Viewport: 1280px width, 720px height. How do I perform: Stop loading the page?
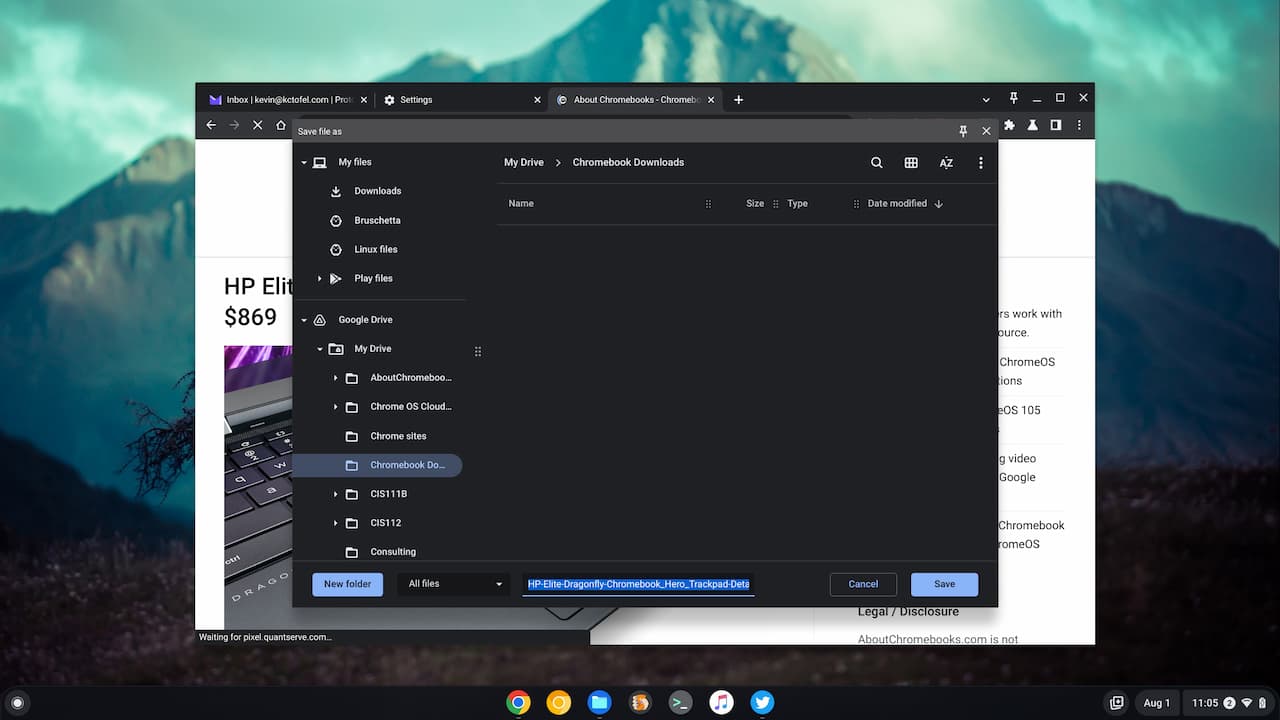[x=257, y=125]
